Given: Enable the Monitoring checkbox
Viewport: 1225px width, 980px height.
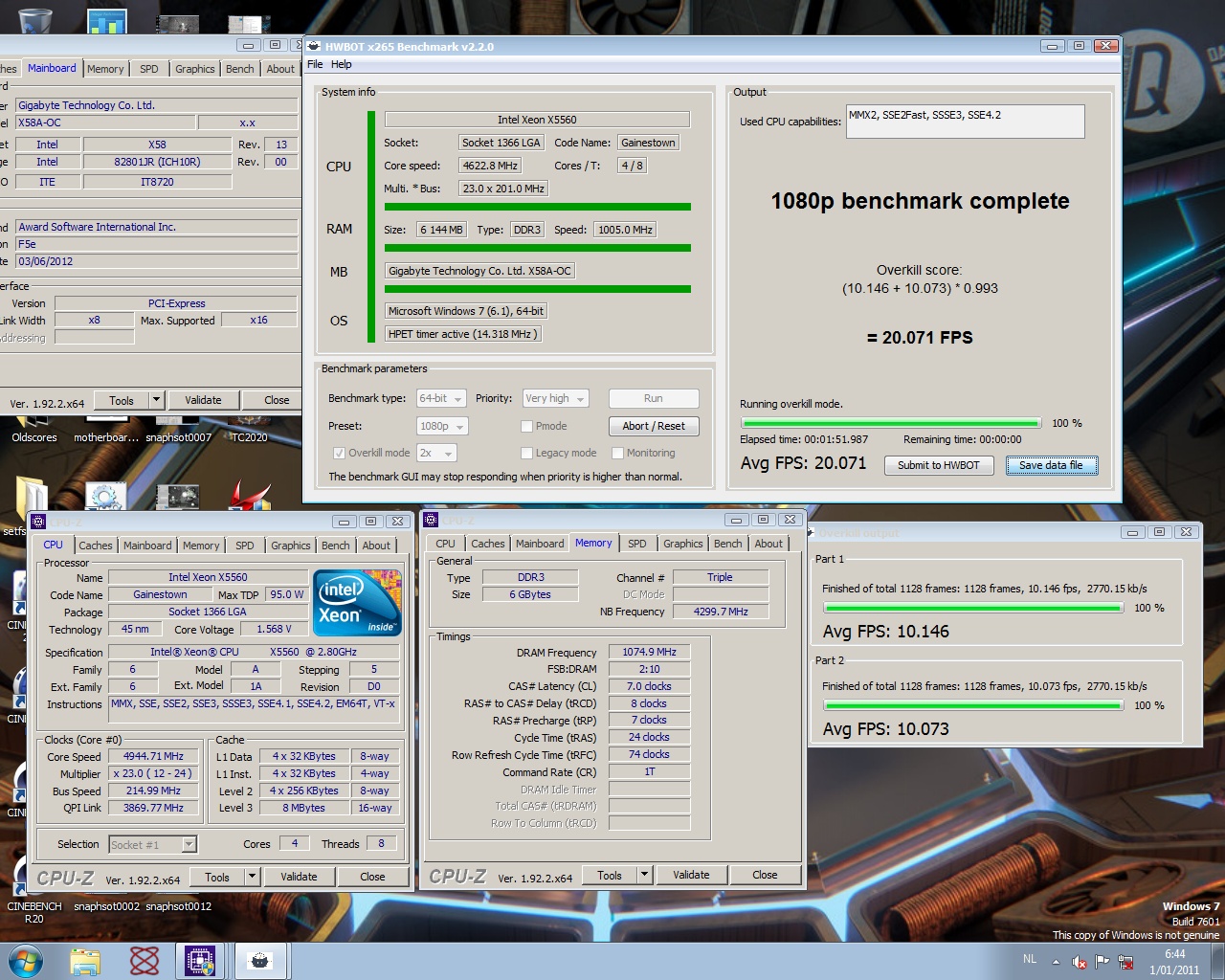Looking at the screenshot, I should [x=618, y=454].
